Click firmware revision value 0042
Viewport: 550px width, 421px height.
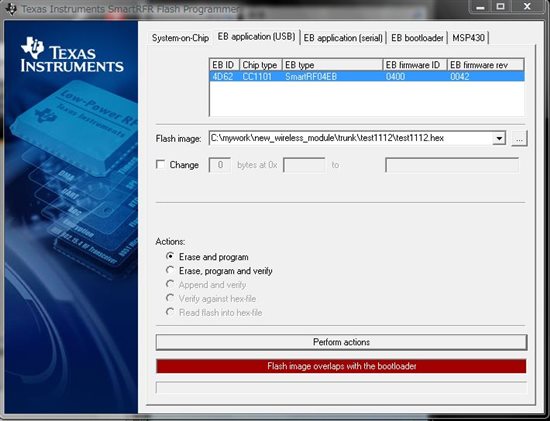tap(460, 76)
